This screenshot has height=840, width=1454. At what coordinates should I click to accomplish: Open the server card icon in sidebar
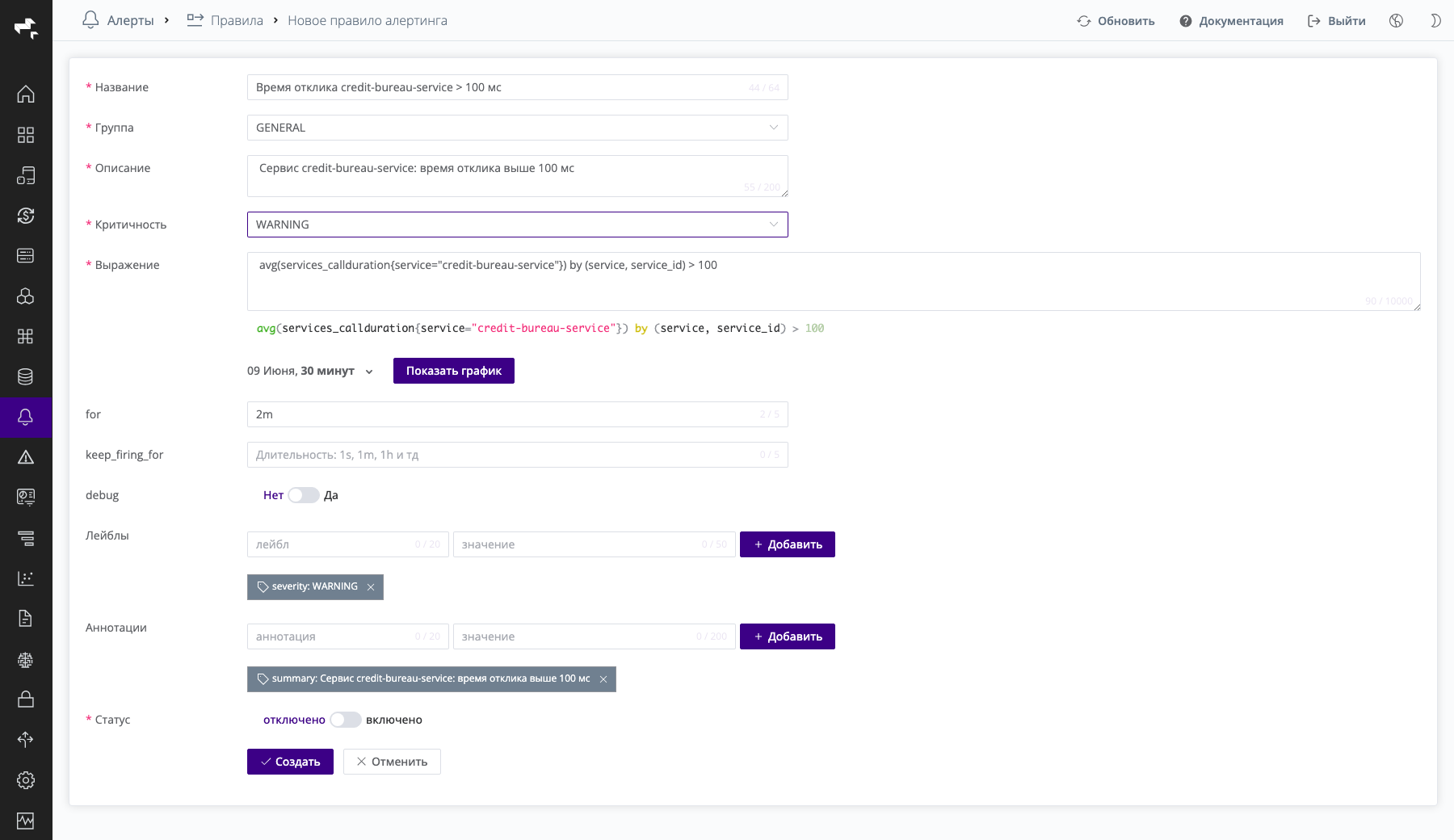pos(26,255)
